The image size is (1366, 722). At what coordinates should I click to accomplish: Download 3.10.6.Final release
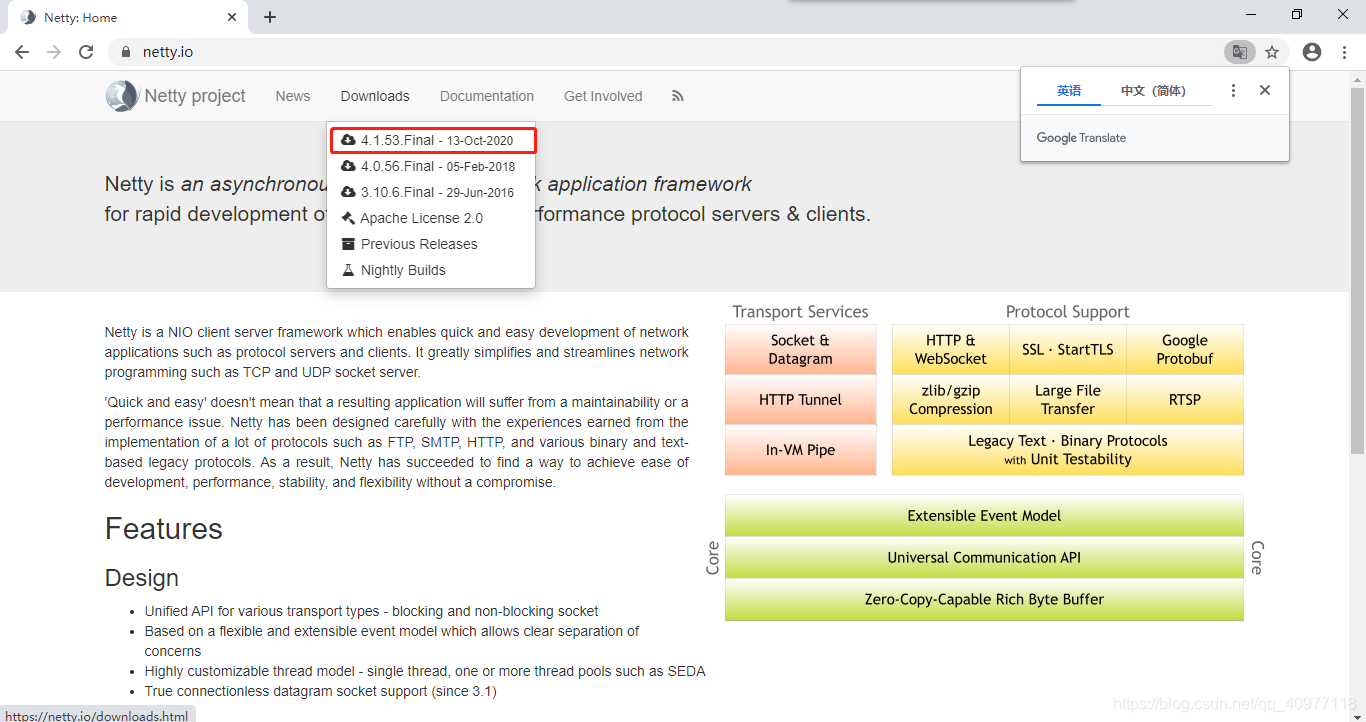coord(431,192)
